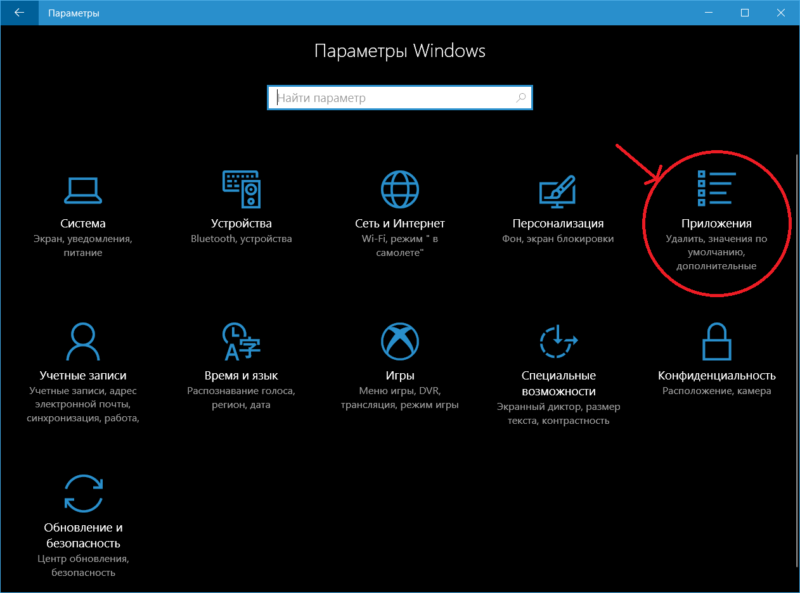Open the Учетные записи person icon
Viewport: 800px width, 593px height.
pyautogui.click(x=83, y=341)
